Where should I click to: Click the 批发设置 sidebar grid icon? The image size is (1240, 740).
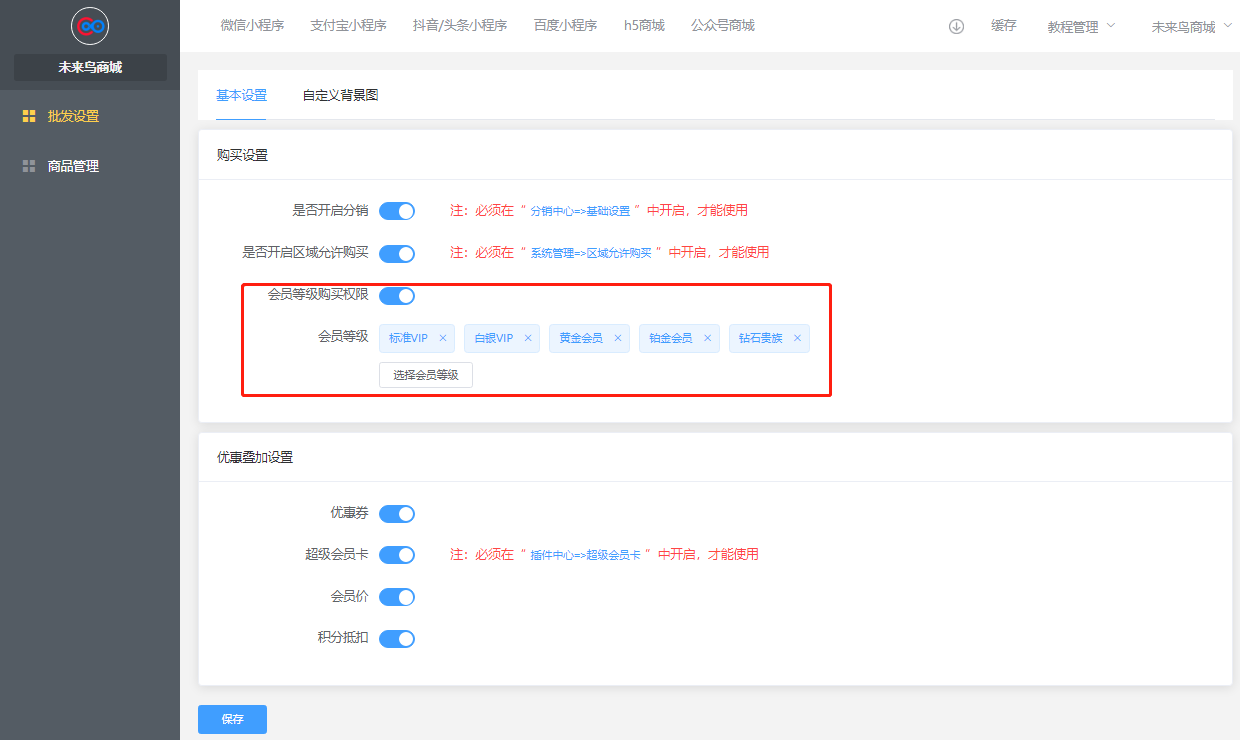tap(29, 116)
